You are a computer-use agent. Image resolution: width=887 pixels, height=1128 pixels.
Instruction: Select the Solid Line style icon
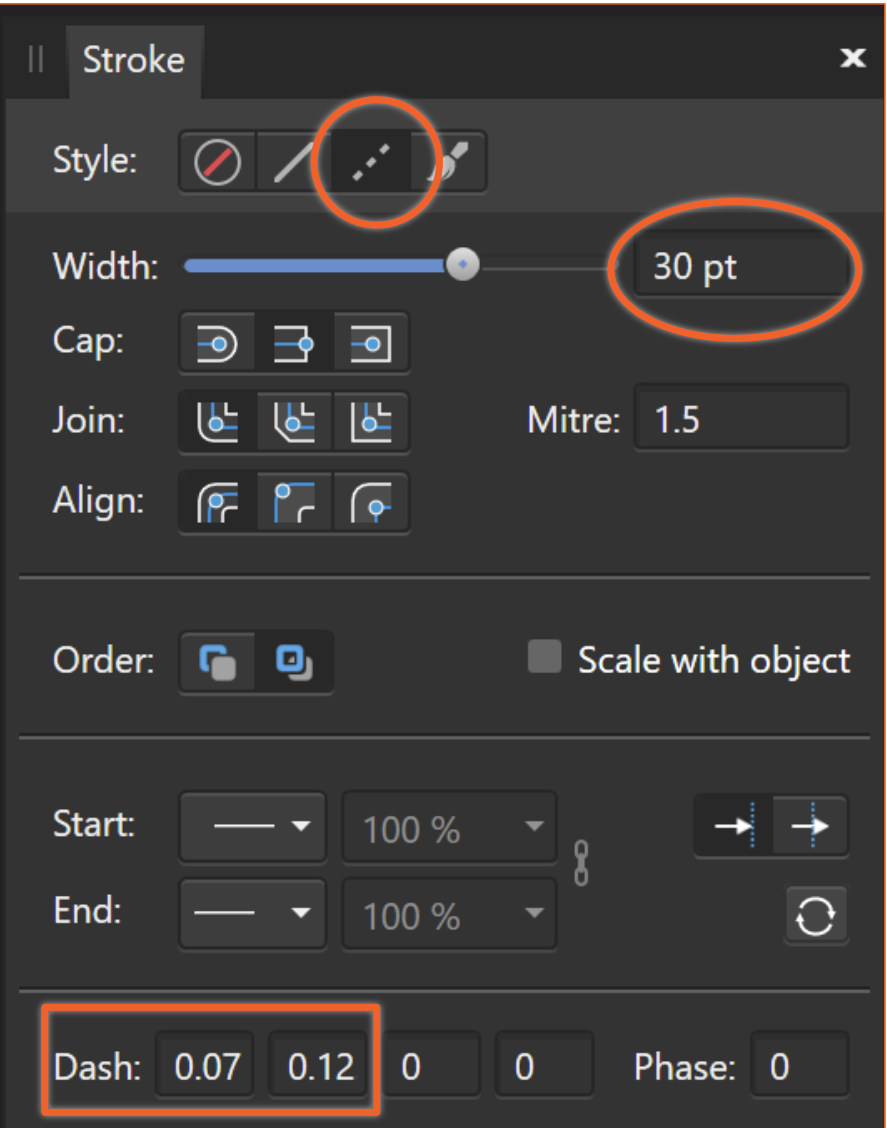294,162
